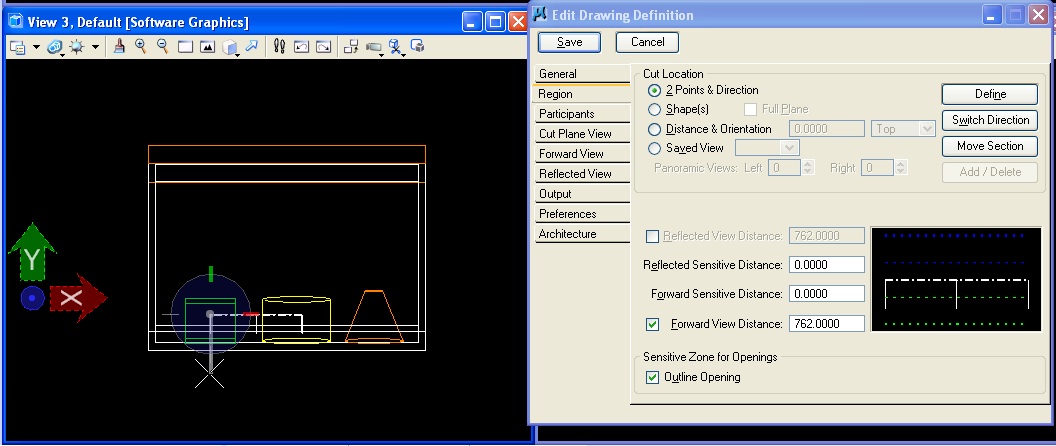Open the Reflected View tab
The image size is (1056, 446).
tap(581, 174)
